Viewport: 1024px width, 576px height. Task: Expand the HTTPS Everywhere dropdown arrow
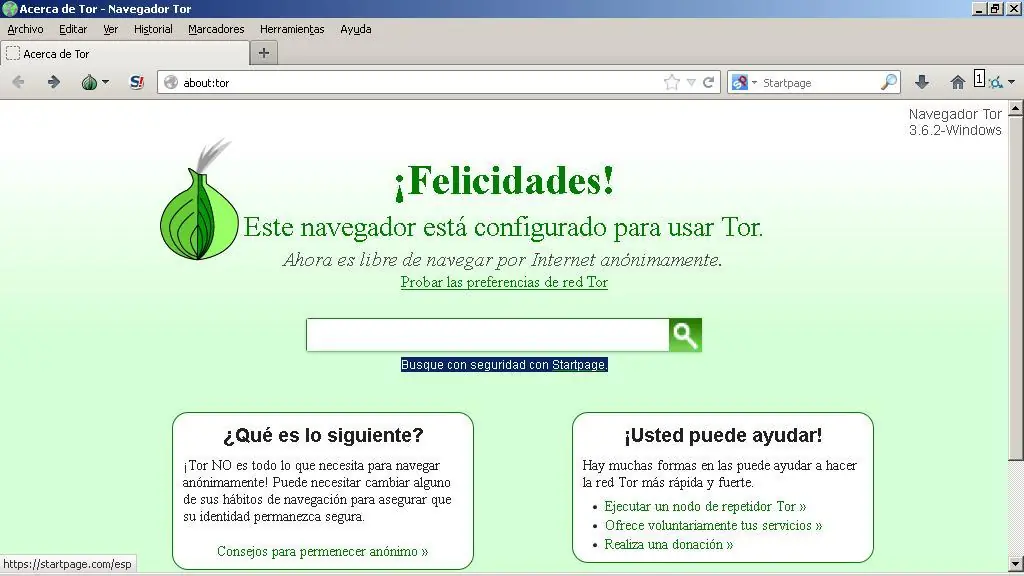click(x=1012, y=82)
